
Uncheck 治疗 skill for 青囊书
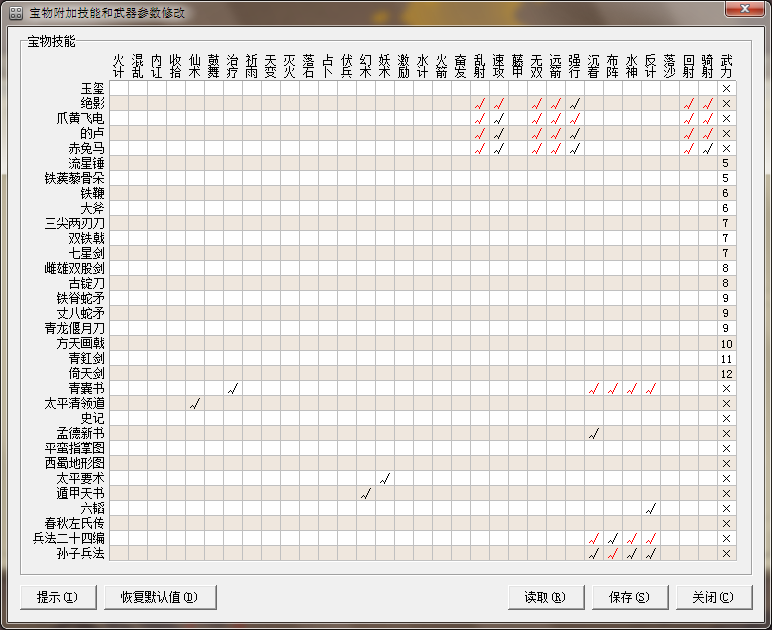click(233, 388)
